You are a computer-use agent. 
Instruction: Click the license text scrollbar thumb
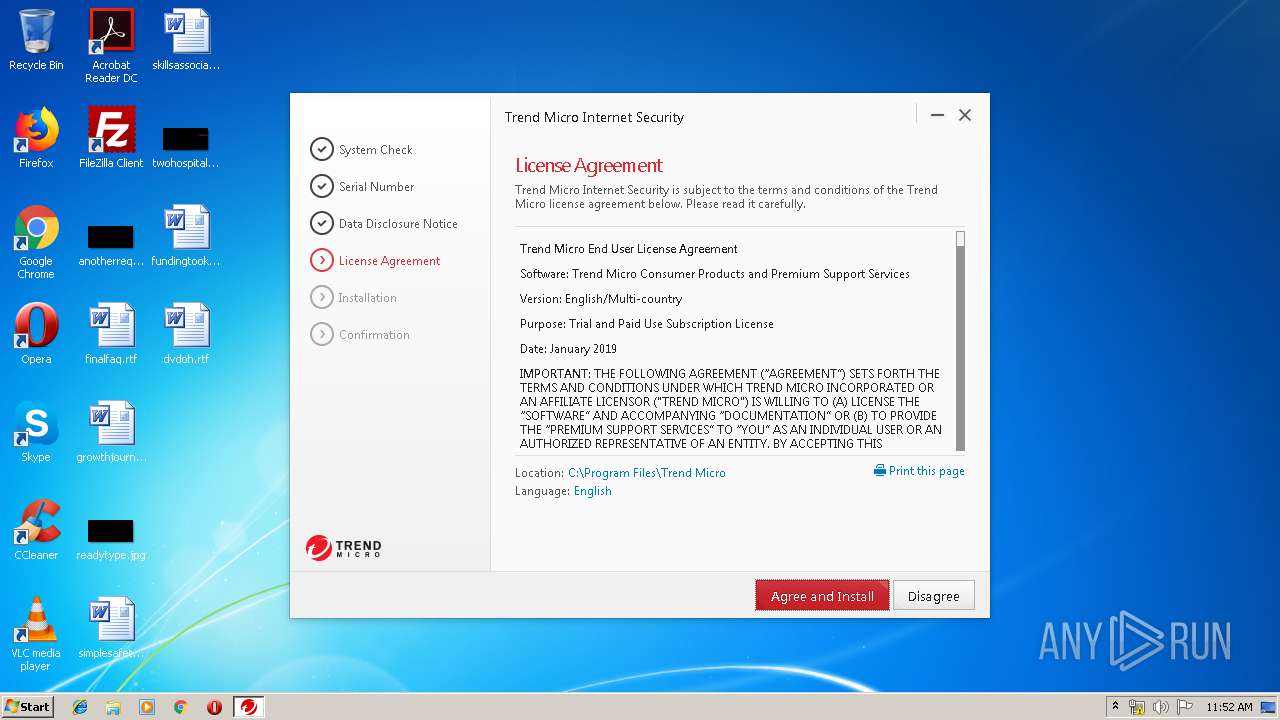960,239
